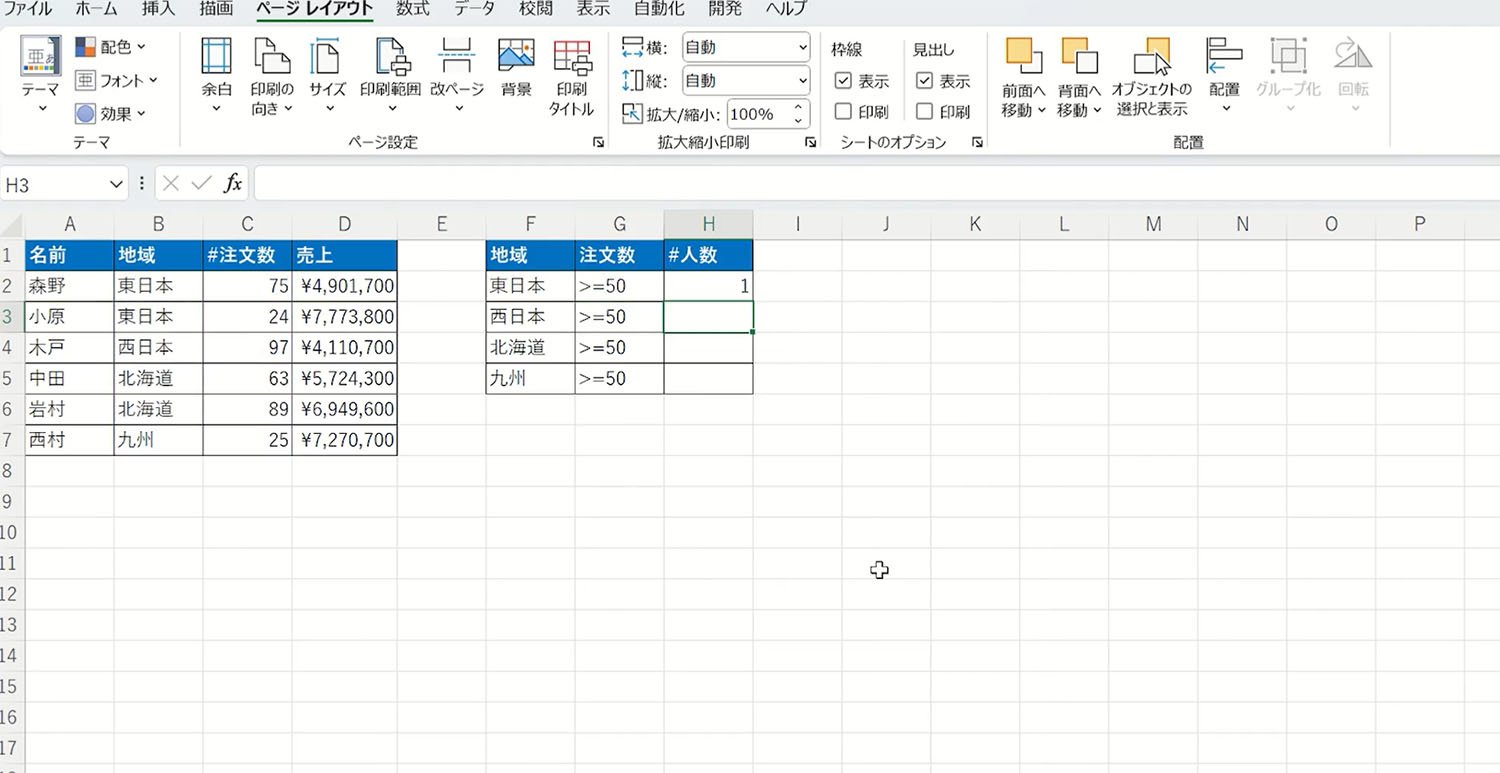Open the 印刷範囲 print area menu
Screen dimensions: 1500x773
pos(391,76)
